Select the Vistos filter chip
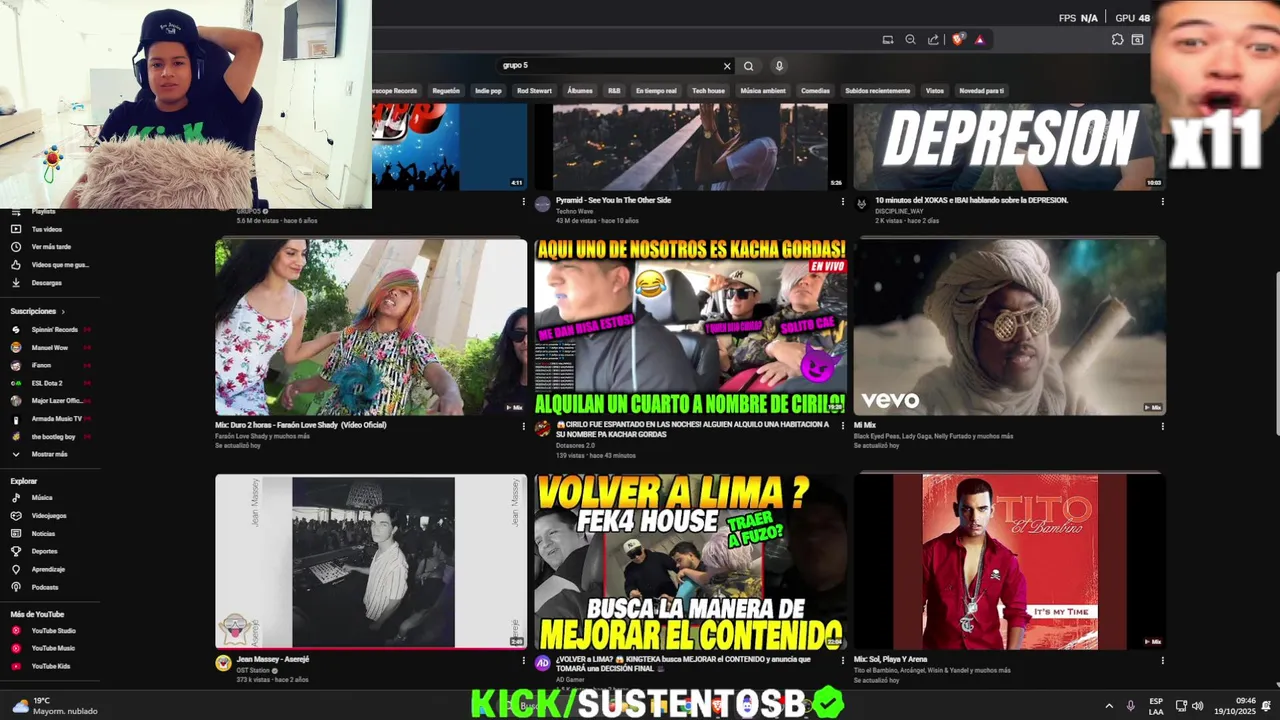The image size is (1280, 720). [x=934, y=91]
